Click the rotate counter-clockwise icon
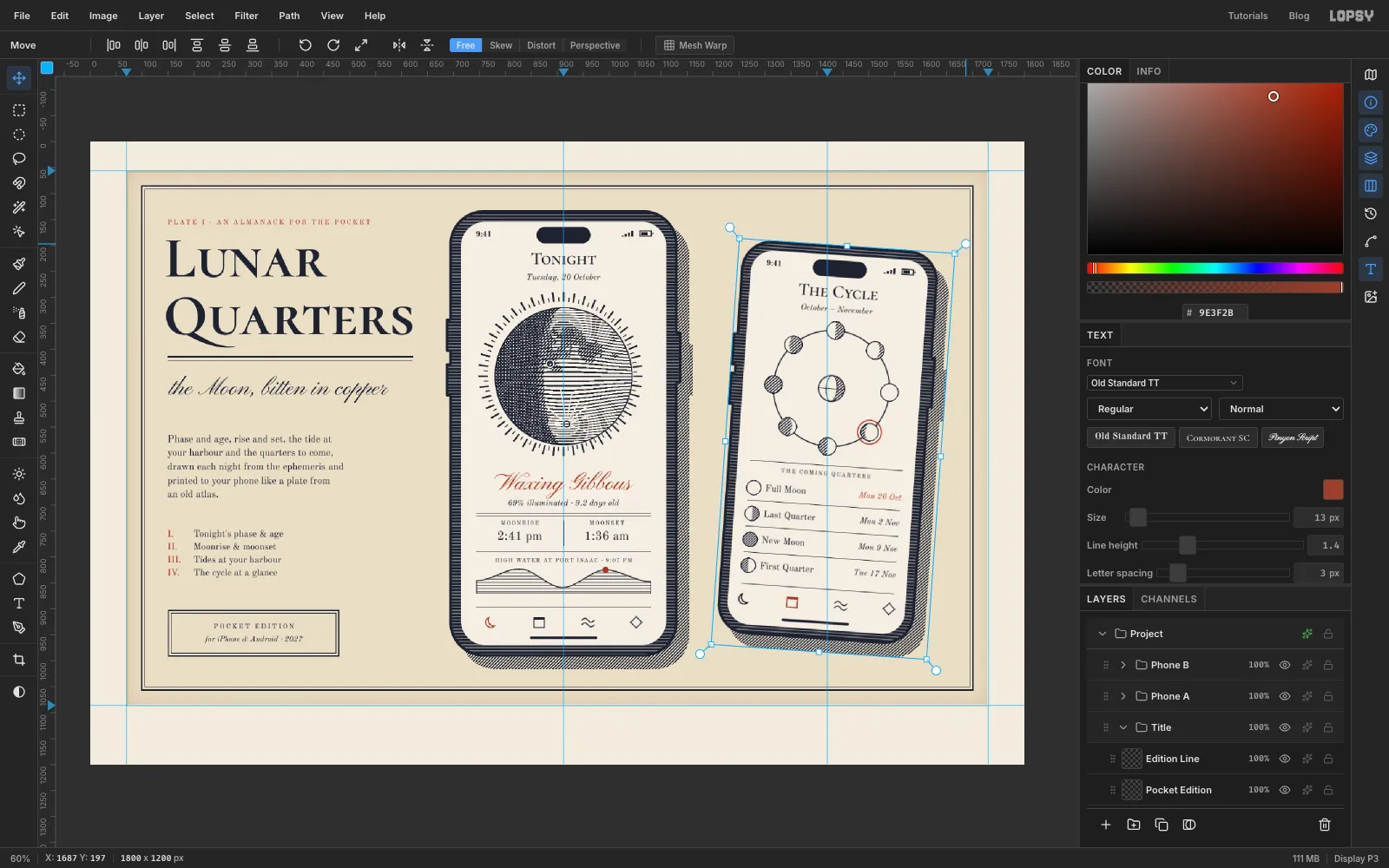This screenshot has height=868, width=1389. tap(305, 45)
